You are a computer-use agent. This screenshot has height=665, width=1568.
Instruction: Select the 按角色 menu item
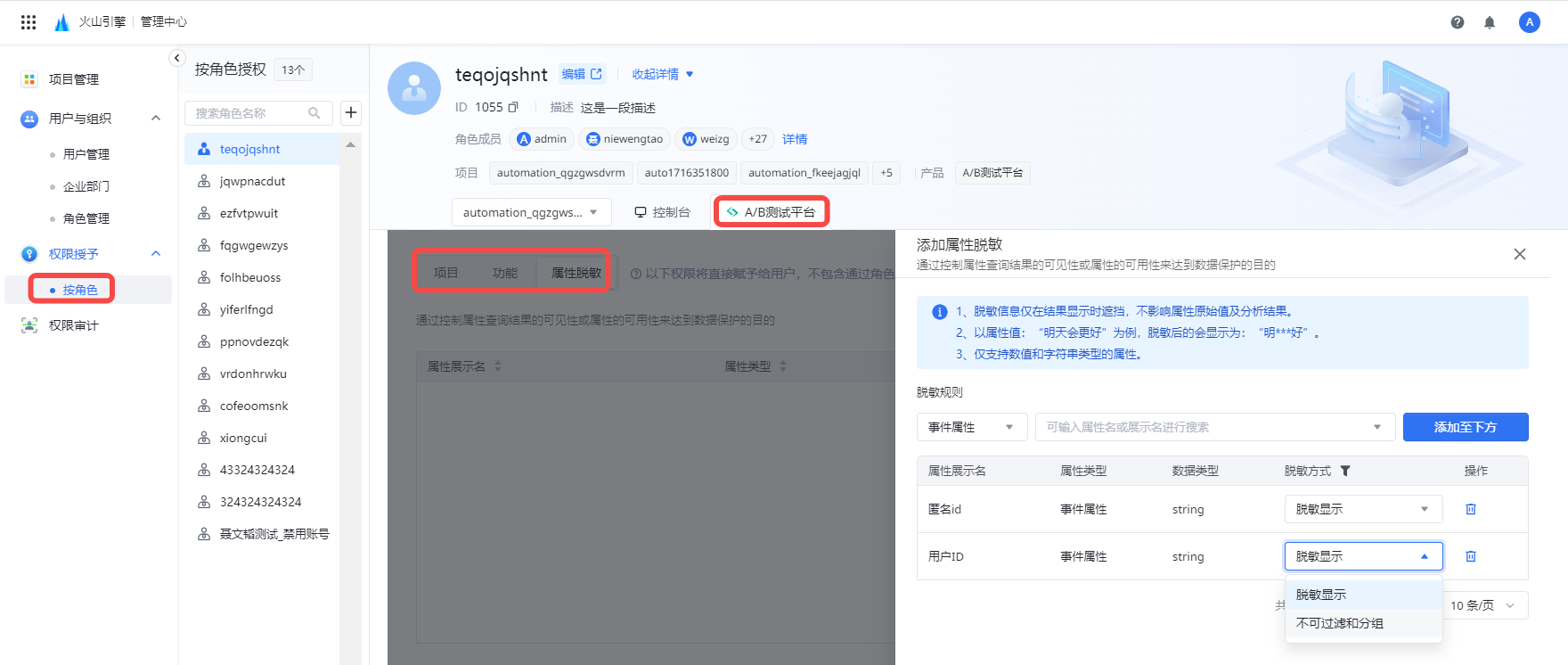point(80,290)
